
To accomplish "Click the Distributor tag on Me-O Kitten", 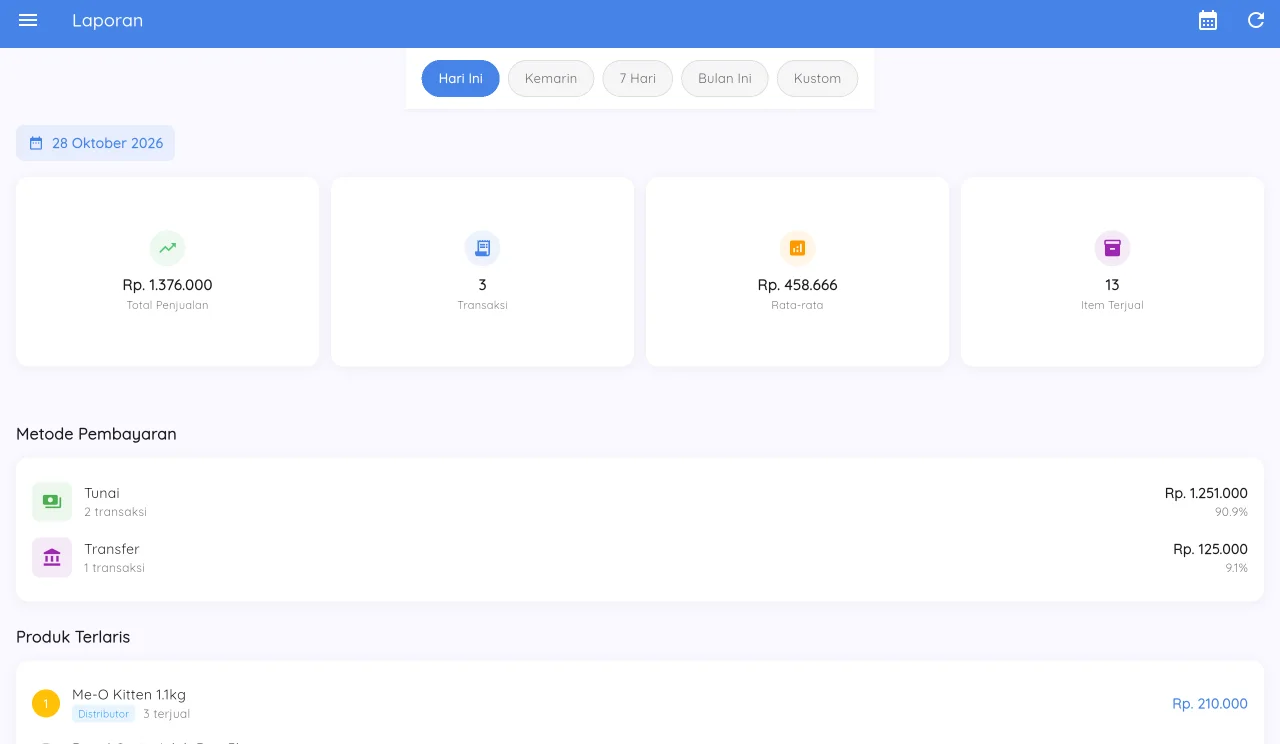I will point(103,714).
